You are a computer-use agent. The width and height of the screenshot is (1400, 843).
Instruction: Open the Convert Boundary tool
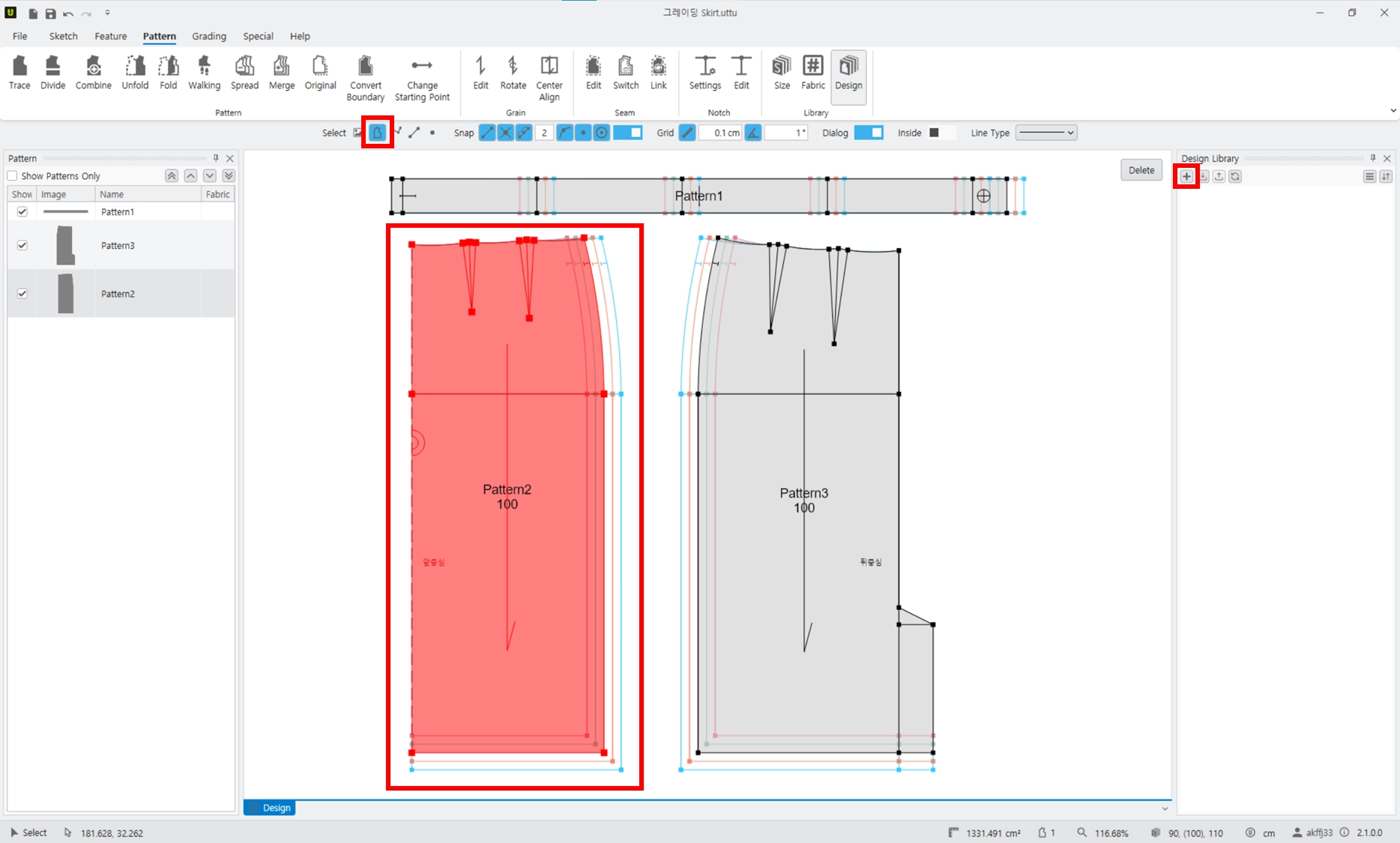[366, 78]
